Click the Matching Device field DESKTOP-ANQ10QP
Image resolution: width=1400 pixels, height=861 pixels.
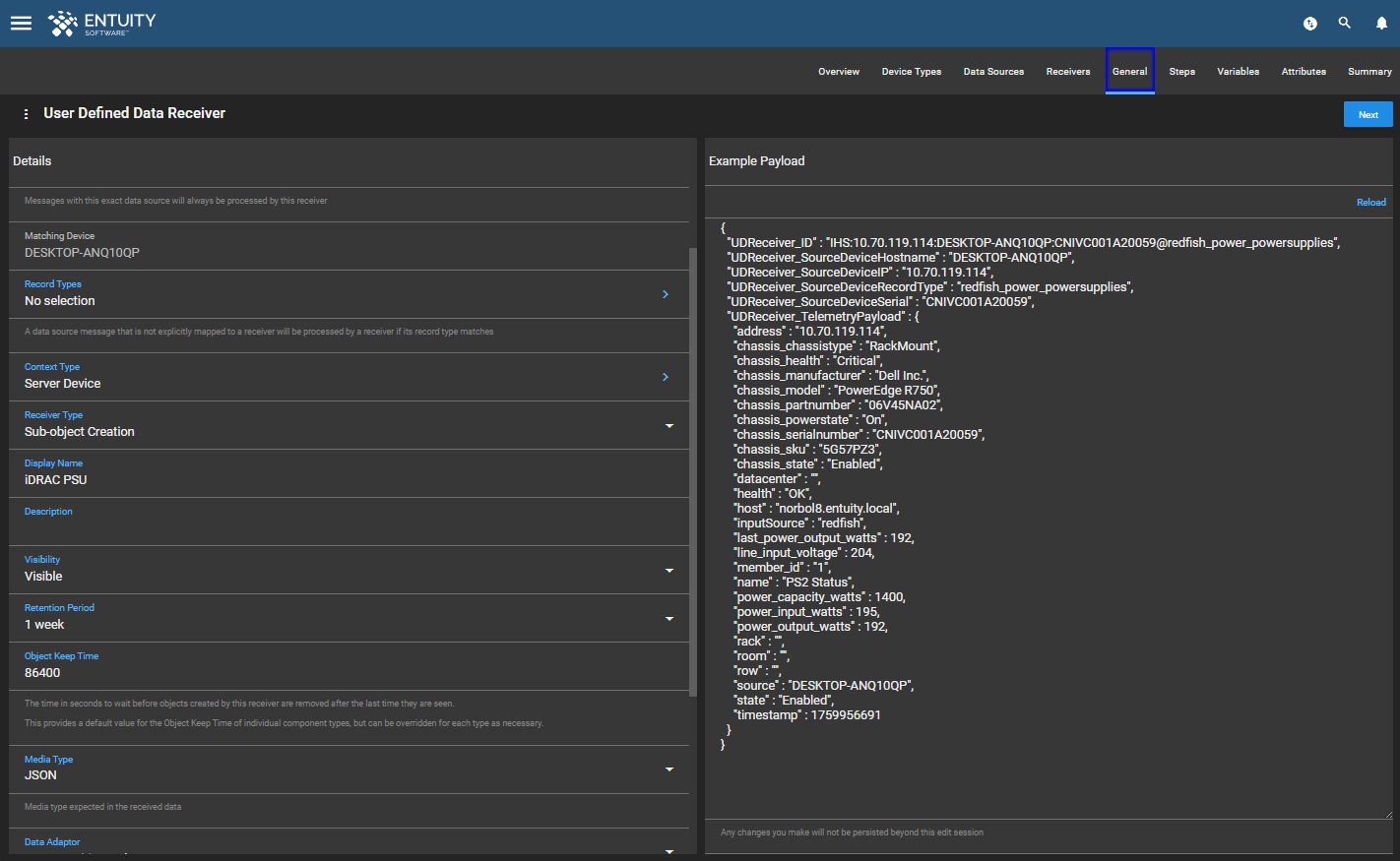(x=349, y=244)
